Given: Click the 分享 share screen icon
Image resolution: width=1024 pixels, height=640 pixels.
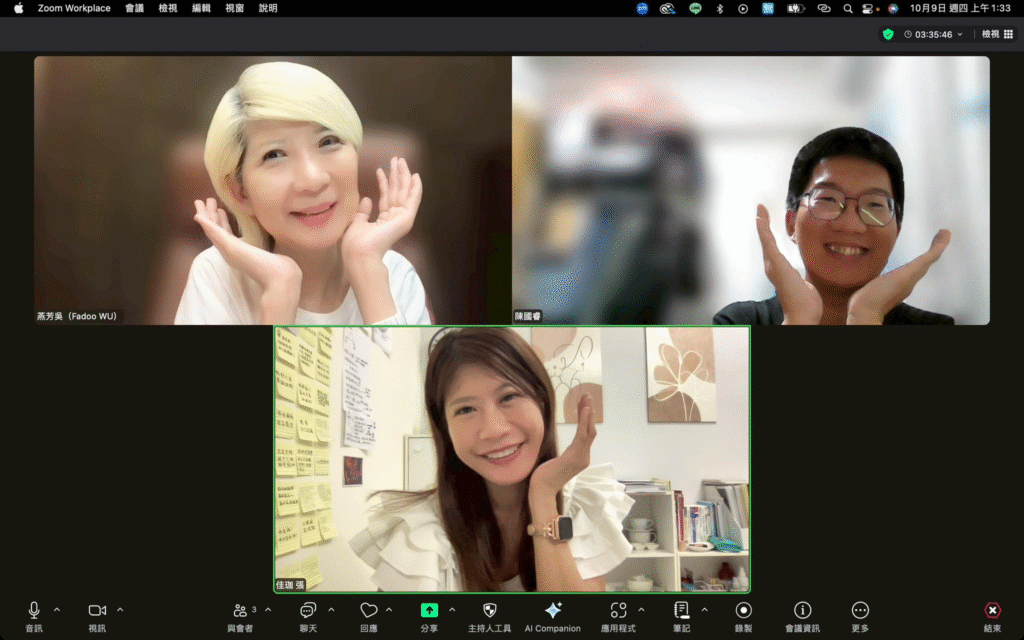Looking at the screenshot, I should [x=429, y=611].
